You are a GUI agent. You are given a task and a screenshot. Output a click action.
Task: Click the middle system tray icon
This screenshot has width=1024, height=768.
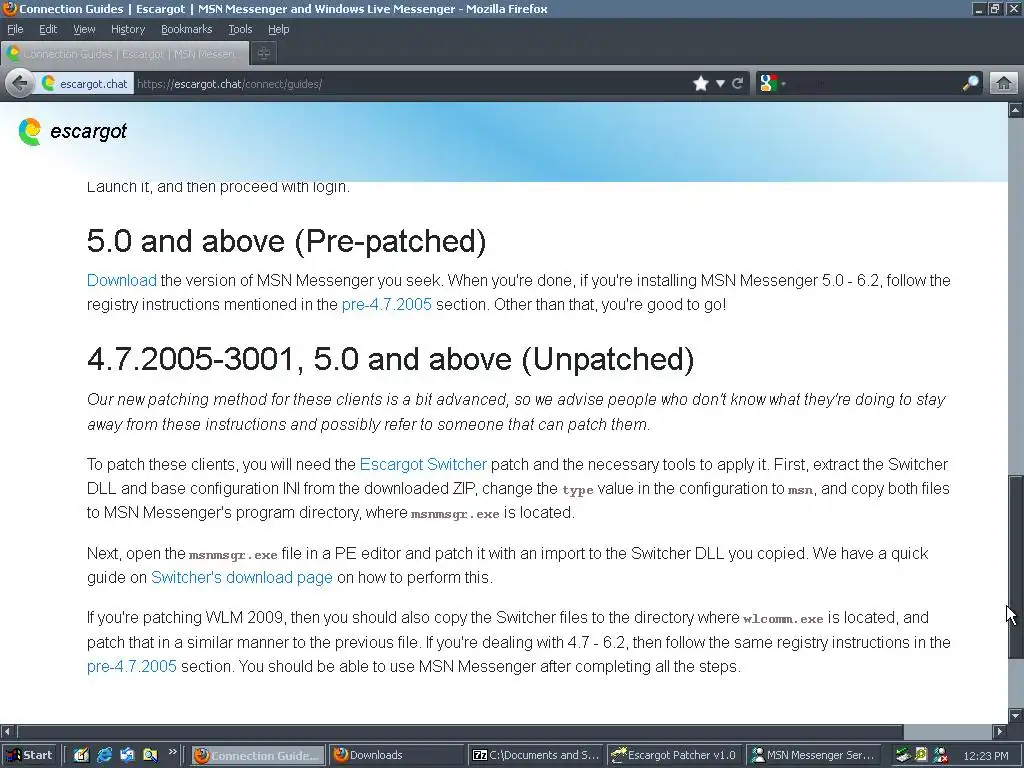tap(921, 755)
